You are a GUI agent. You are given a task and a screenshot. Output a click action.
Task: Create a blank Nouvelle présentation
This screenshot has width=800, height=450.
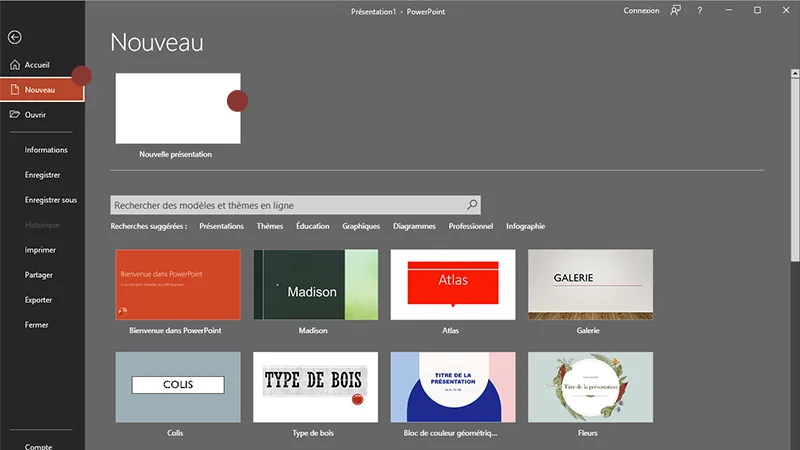[178, 108]
